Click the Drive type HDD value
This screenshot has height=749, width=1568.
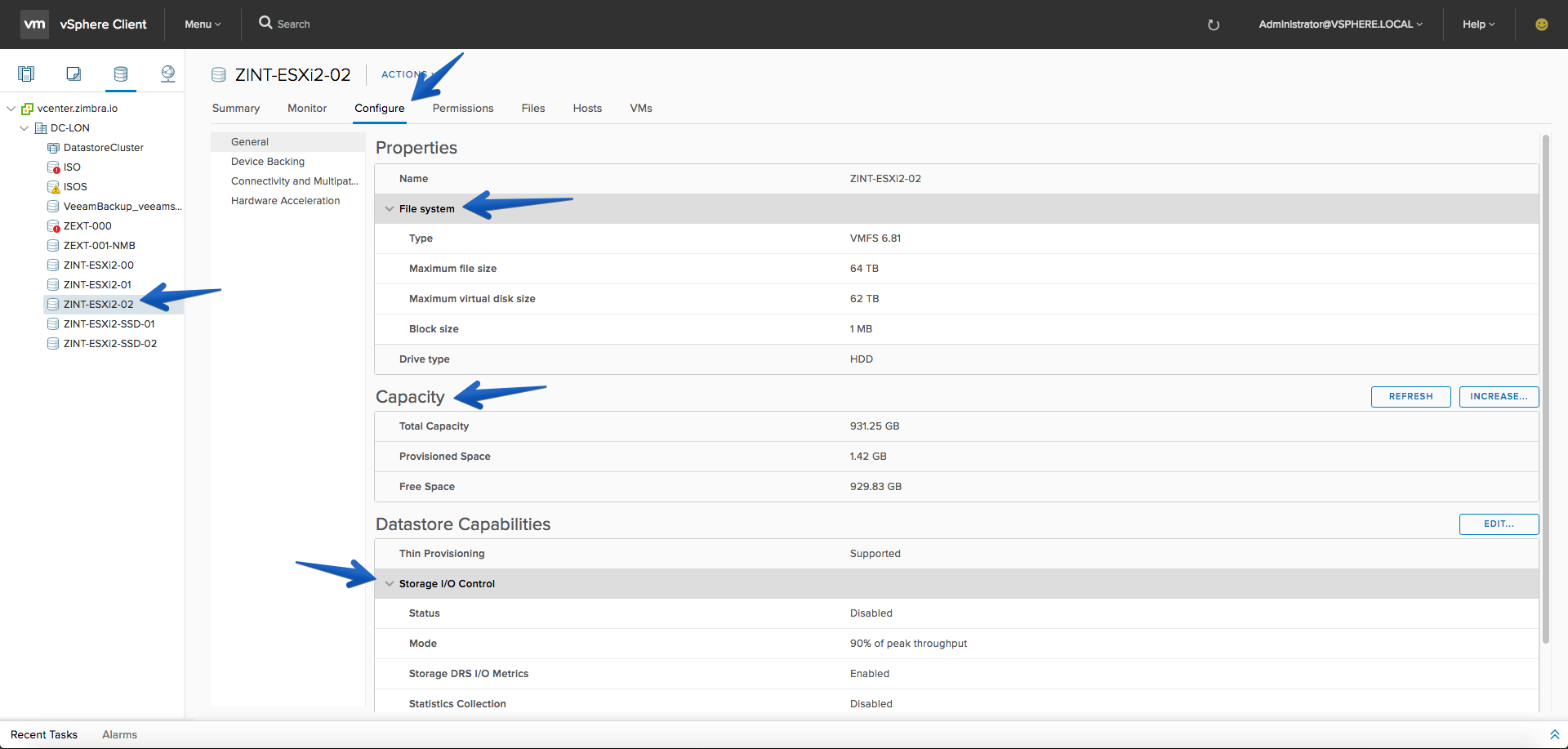(862, 359)
